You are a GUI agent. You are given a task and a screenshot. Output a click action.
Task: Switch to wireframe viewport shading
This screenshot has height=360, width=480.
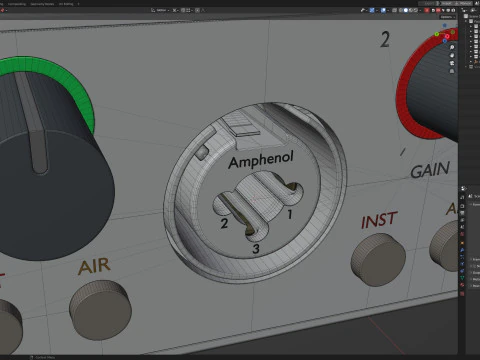click(401, 10)
